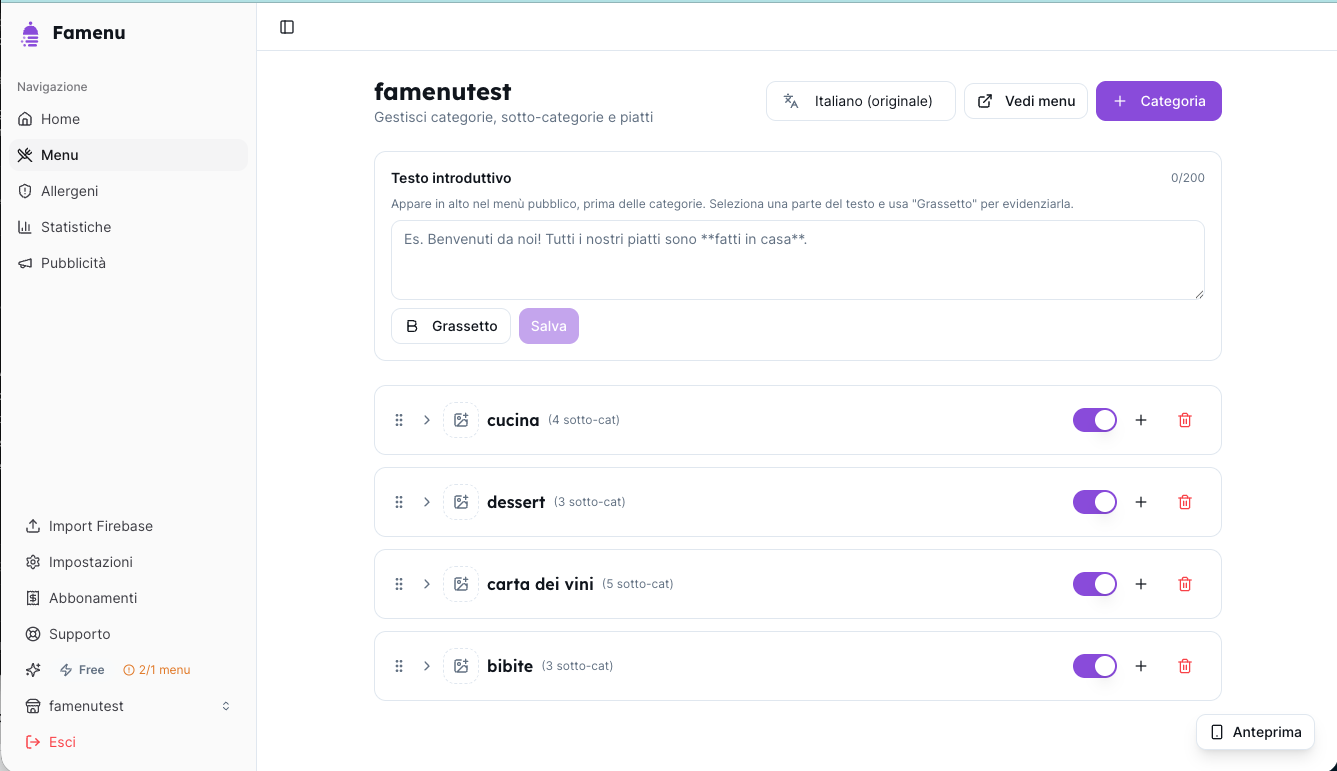Expand the carta dei vini category
1337x771 pixels.
click(427, 584)
